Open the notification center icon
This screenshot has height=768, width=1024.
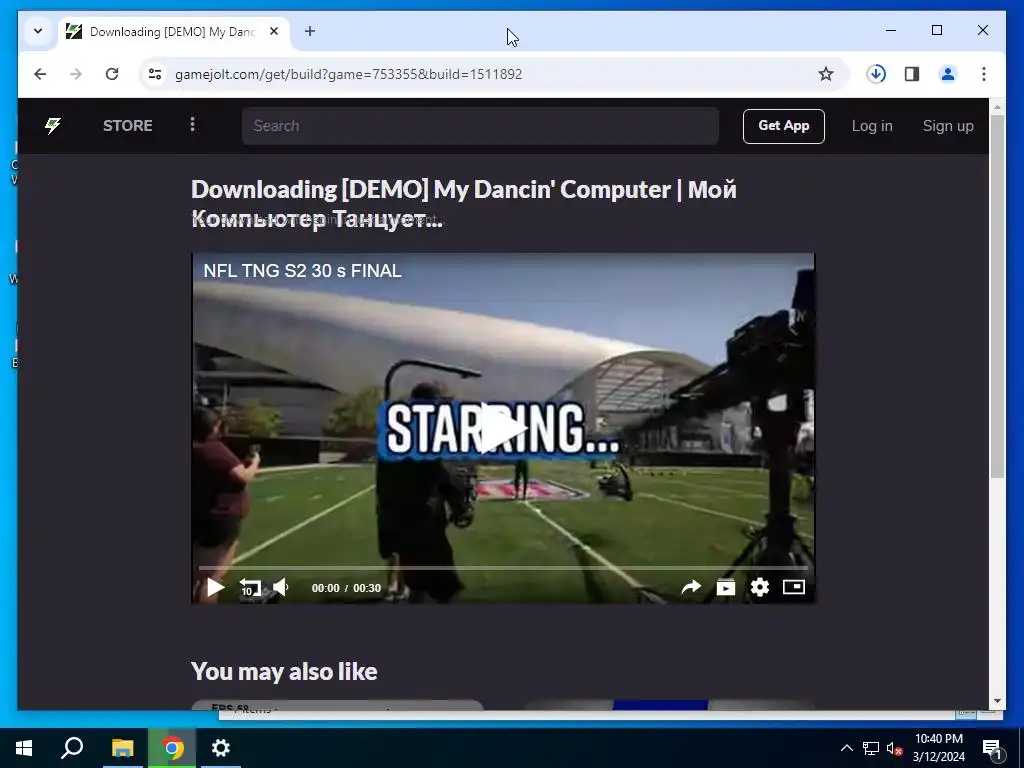click(x=992, y=748)
